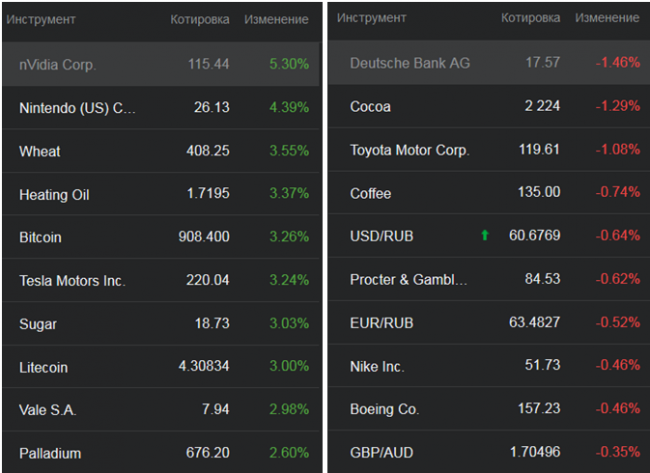Viewport: 650px width, 473px height.
Task: Select the Palladium instrument
Action: [x=50, y=453]
